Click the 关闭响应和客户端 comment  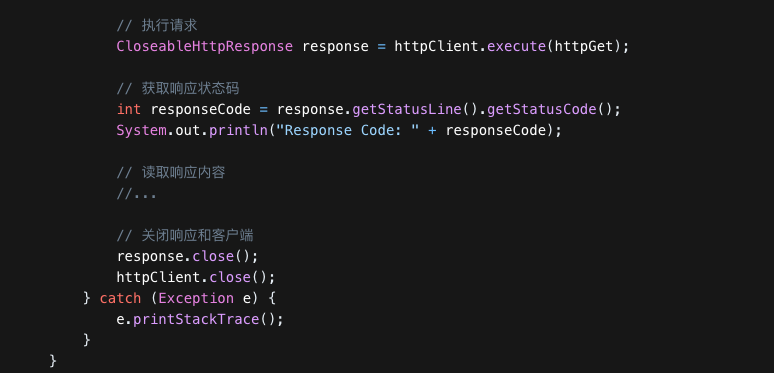185,235
